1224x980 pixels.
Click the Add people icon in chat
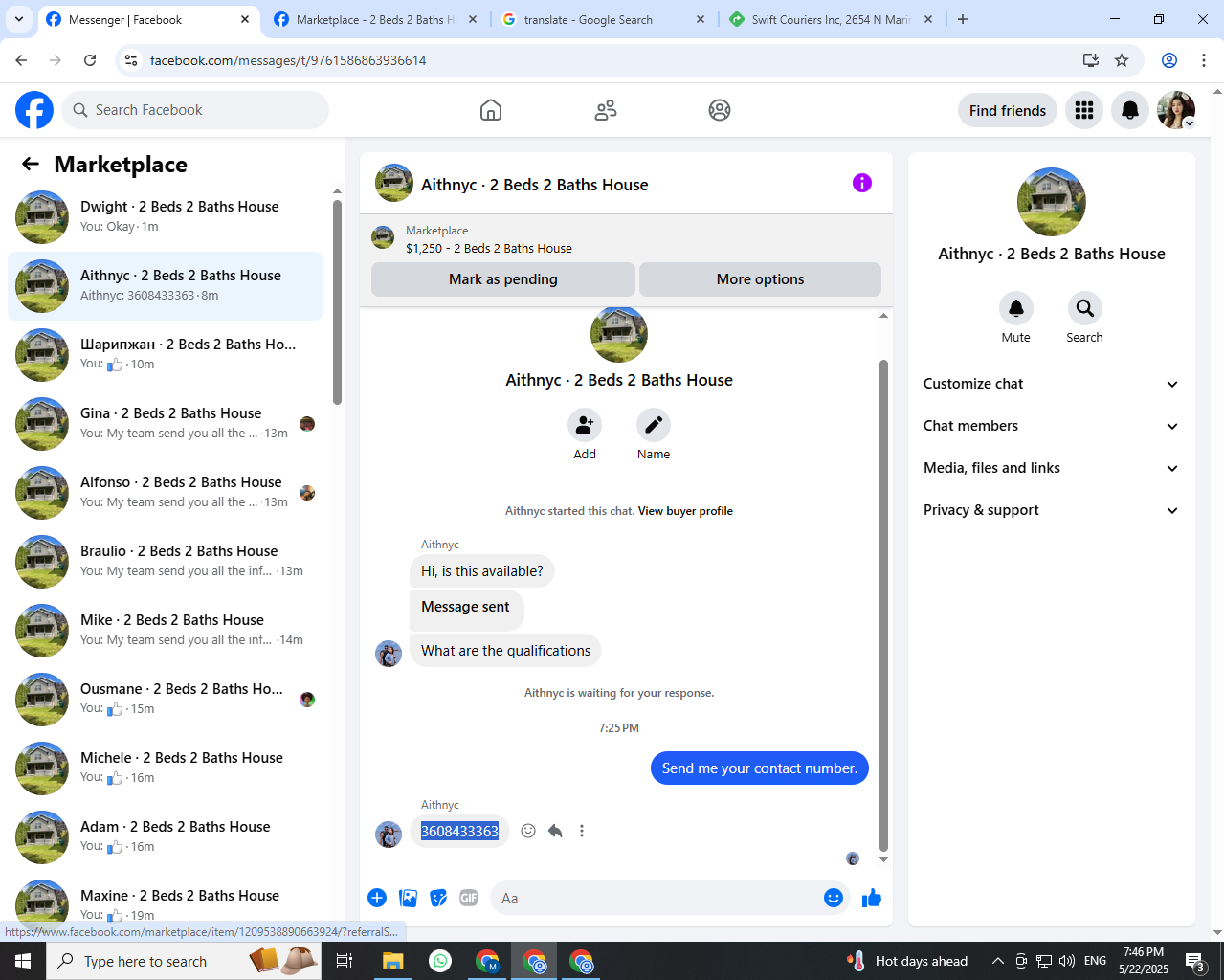585,425
